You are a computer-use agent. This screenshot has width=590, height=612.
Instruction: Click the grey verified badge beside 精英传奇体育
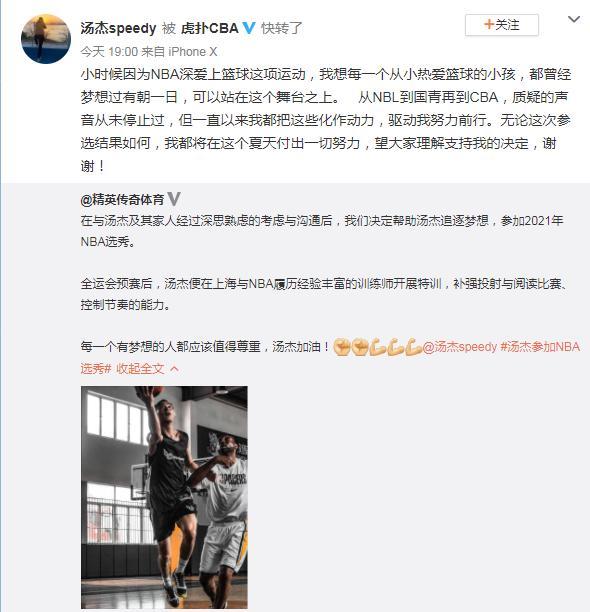(x=174, y=199)
